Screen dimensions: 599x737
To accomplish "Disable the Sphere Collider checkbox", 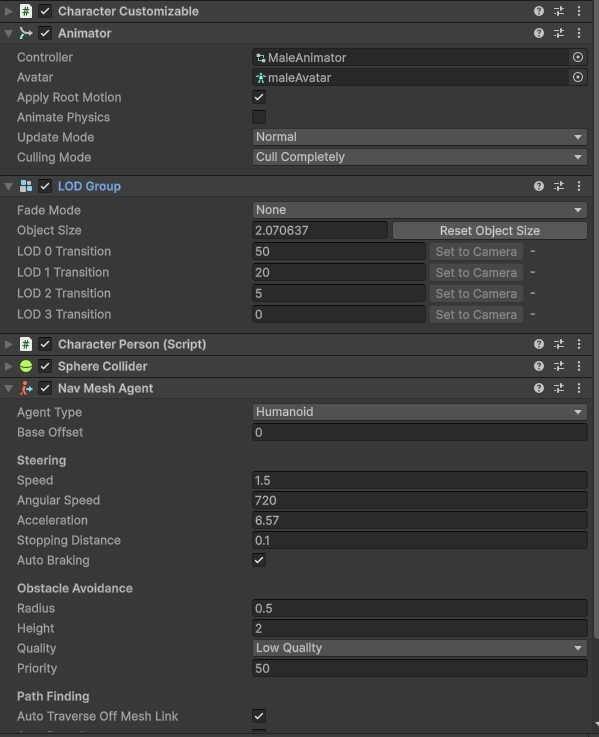I will (x=45, y=366).
